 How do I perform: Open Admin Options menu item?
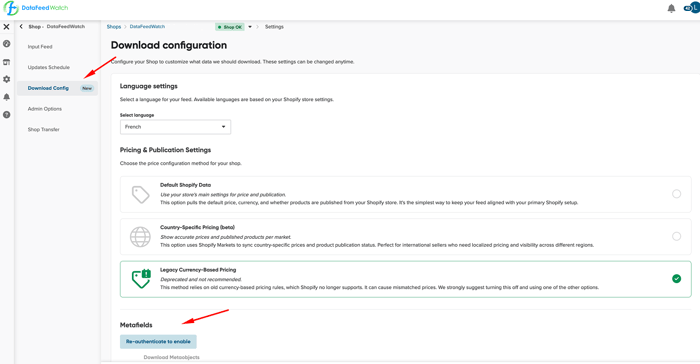45,109
